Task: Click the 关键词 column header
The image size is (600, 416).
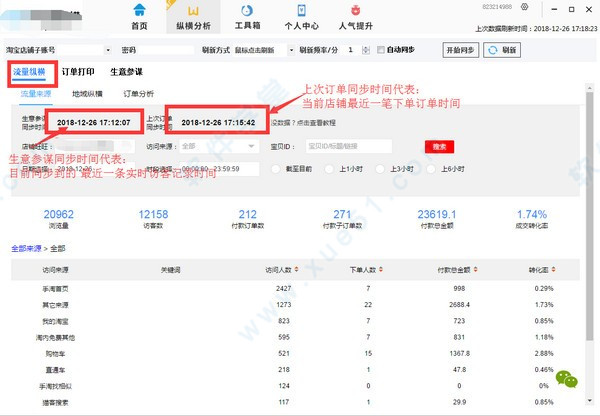Action: pos(170,270)
